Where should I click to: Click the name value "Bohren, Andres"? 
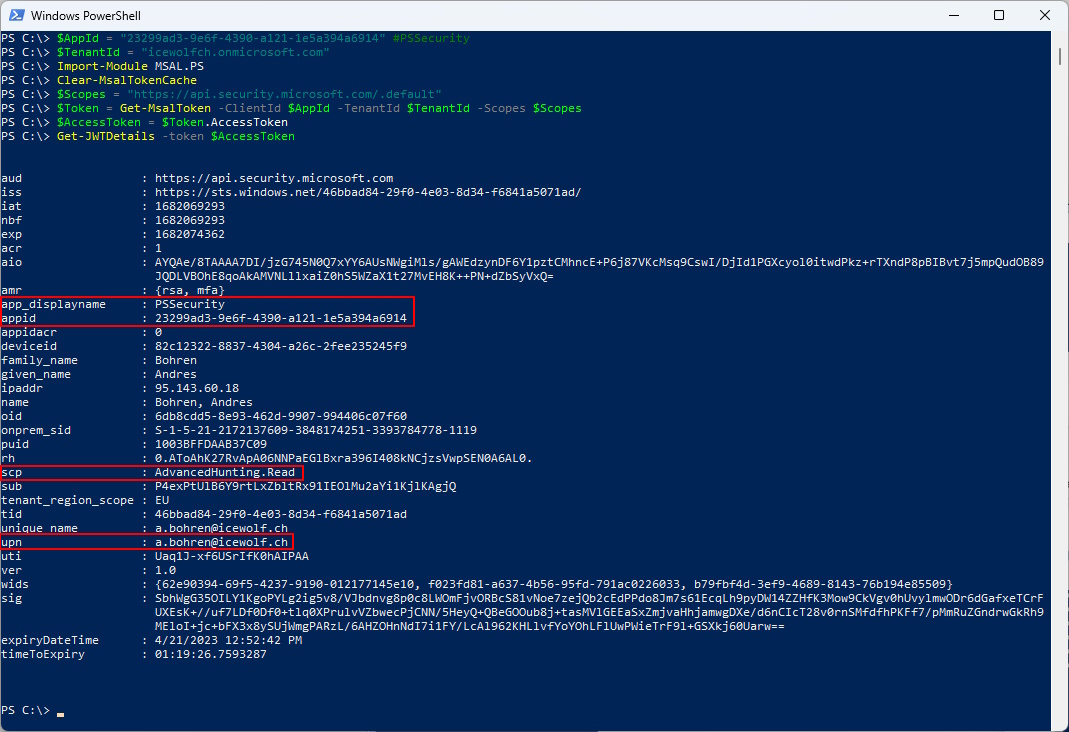coord(204,402)
